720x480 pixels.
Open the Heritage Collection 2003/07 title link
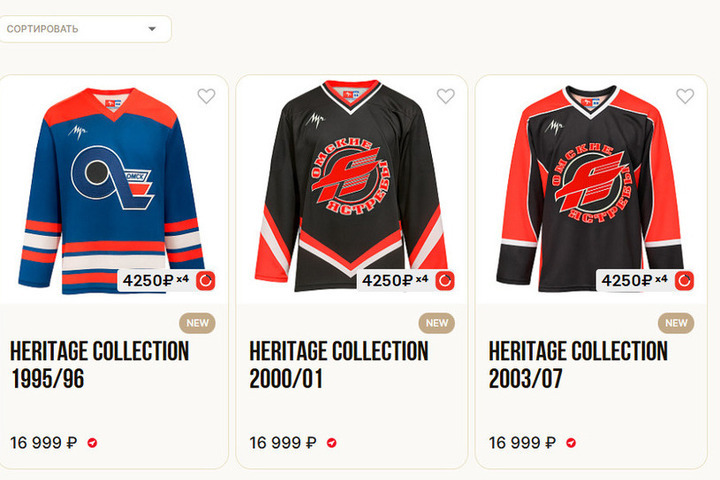(x=578, y=365)
